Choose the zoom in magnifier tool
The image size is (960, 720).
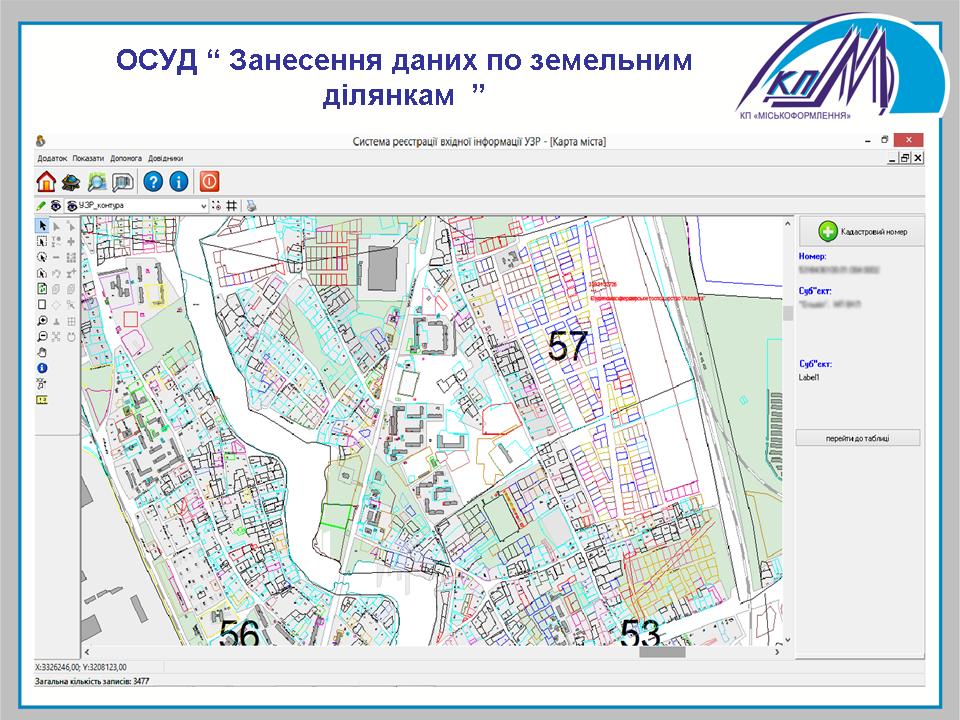(x=42, y=321)
